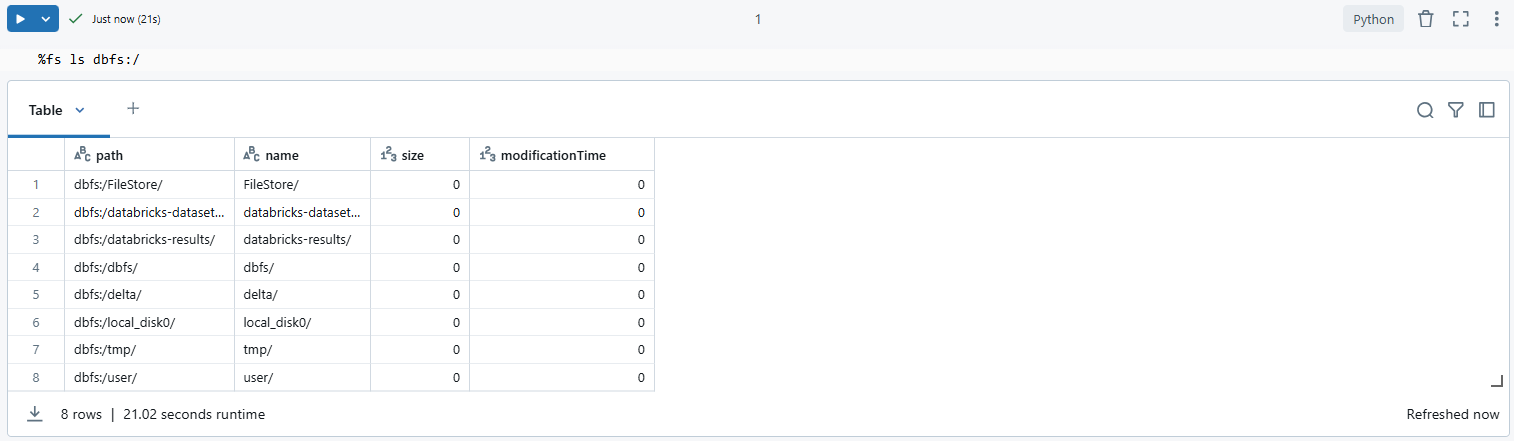Select the dbfs:/FileStore/ path cell

click(x=118, y=184)
